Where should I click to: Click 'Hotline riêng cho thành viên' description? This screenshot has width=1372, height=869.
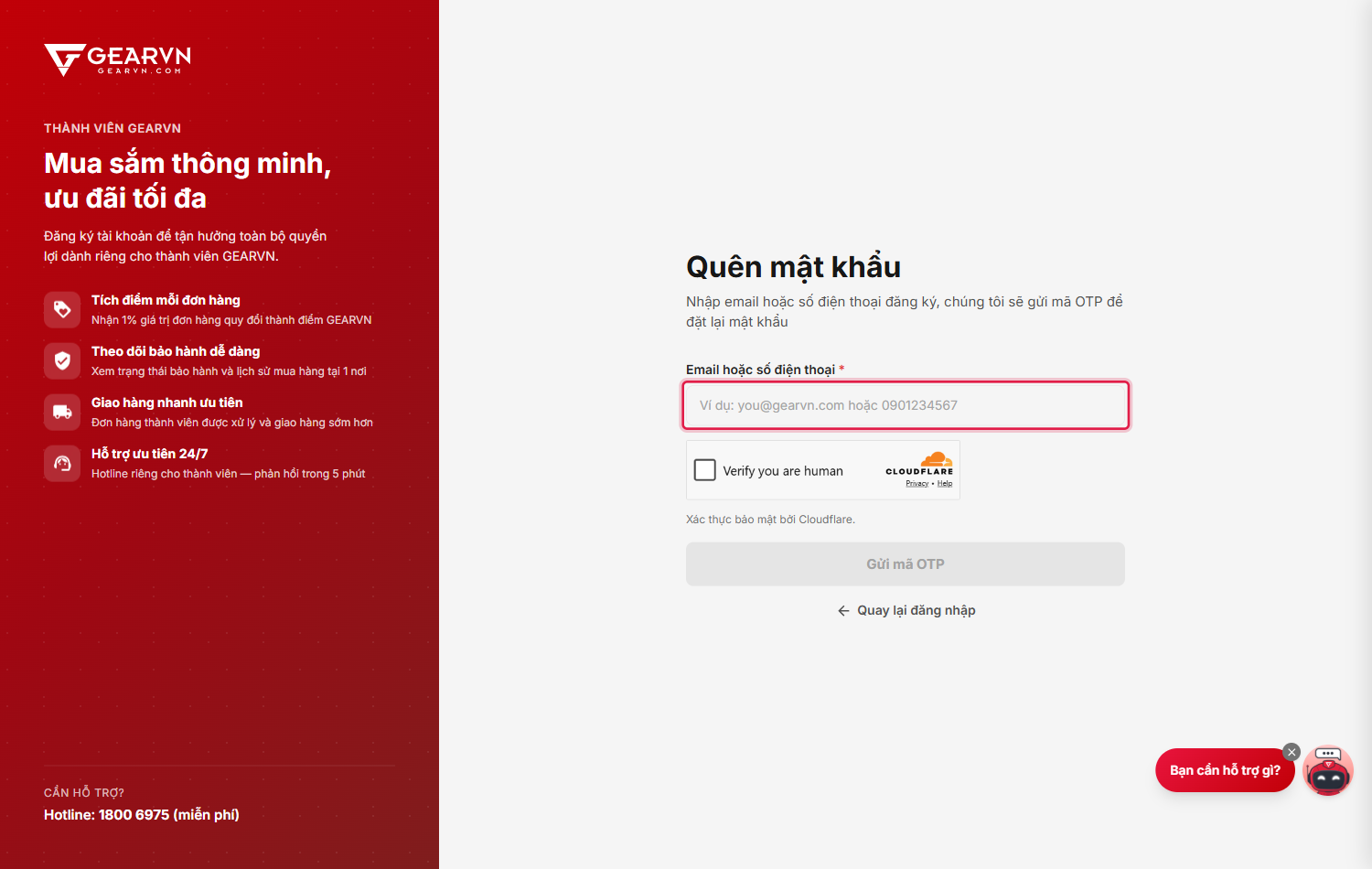coord(229,474)
